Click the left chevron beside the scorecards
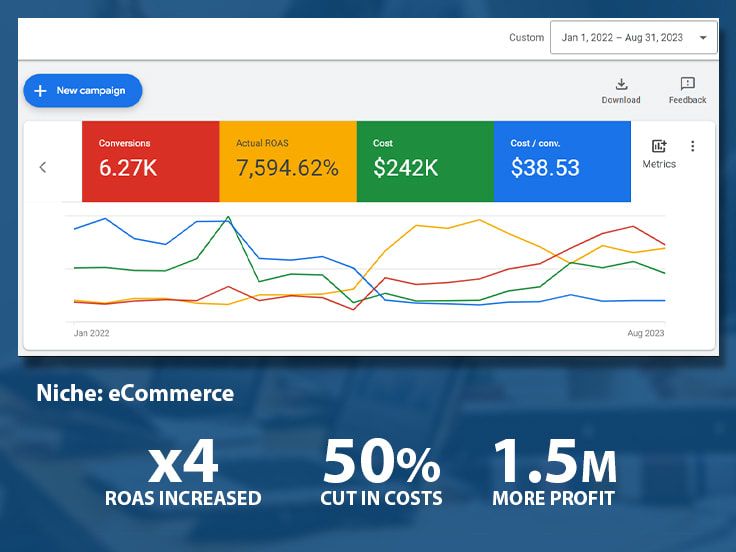The image size is (736, 552). (x=43, y=167)
